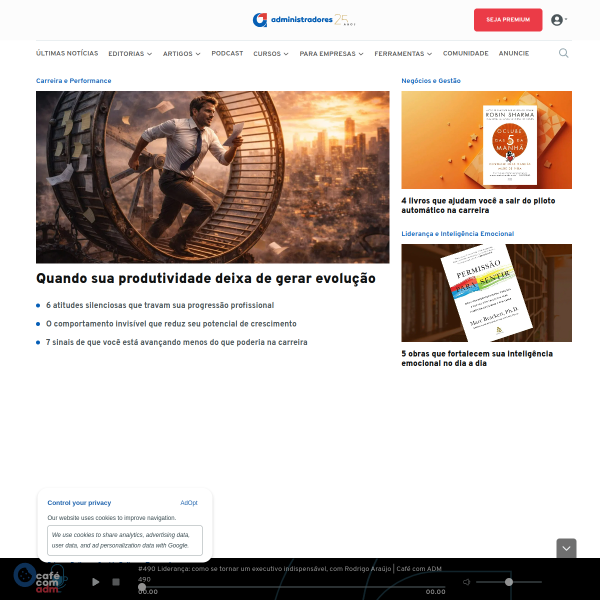Seek on the podcast progress bar
This screenshot has height=600, width=600.
pos(293,587)
